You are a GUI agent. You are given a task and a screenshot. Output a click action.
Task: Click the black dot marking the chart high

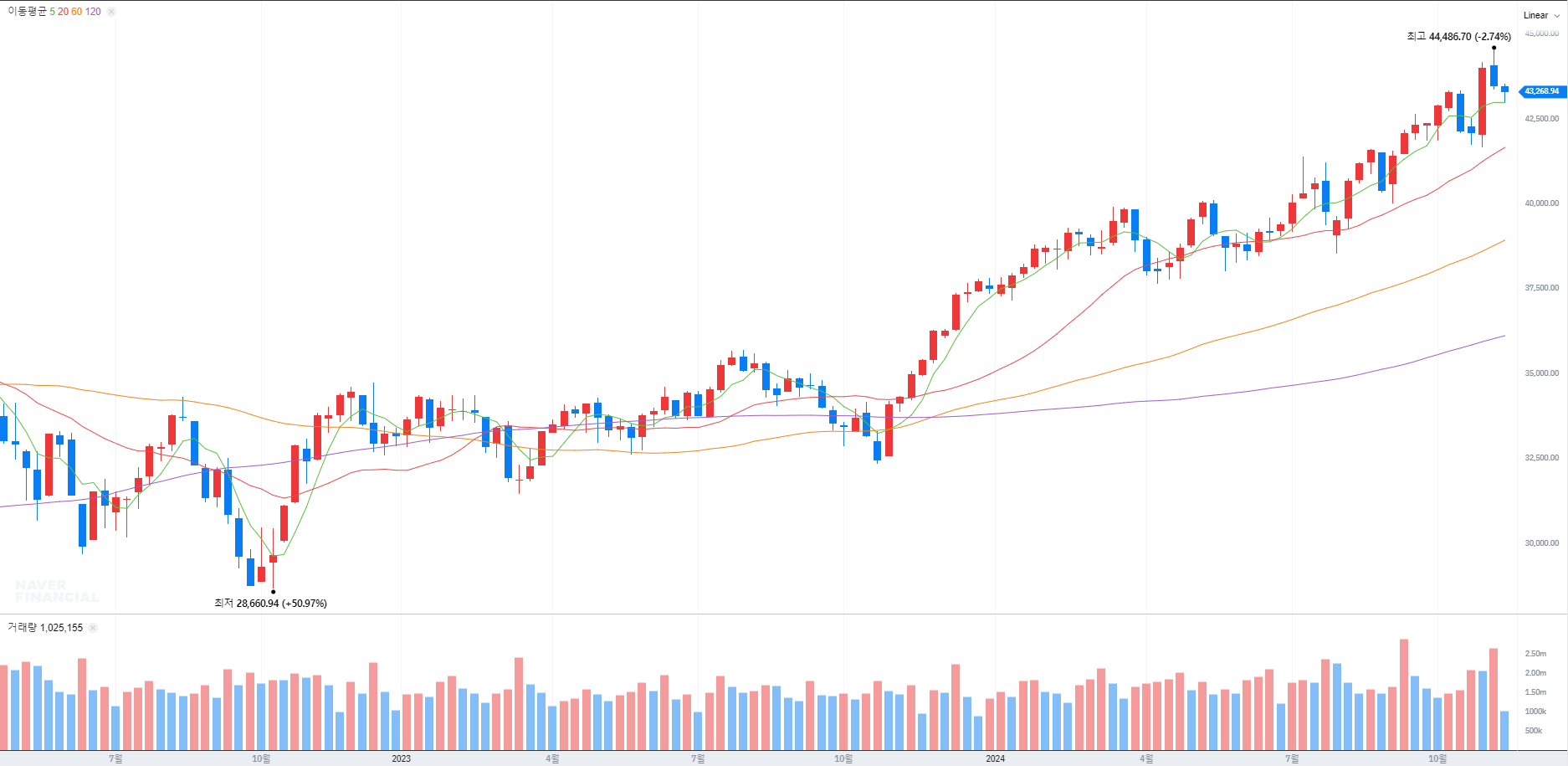1494,48
